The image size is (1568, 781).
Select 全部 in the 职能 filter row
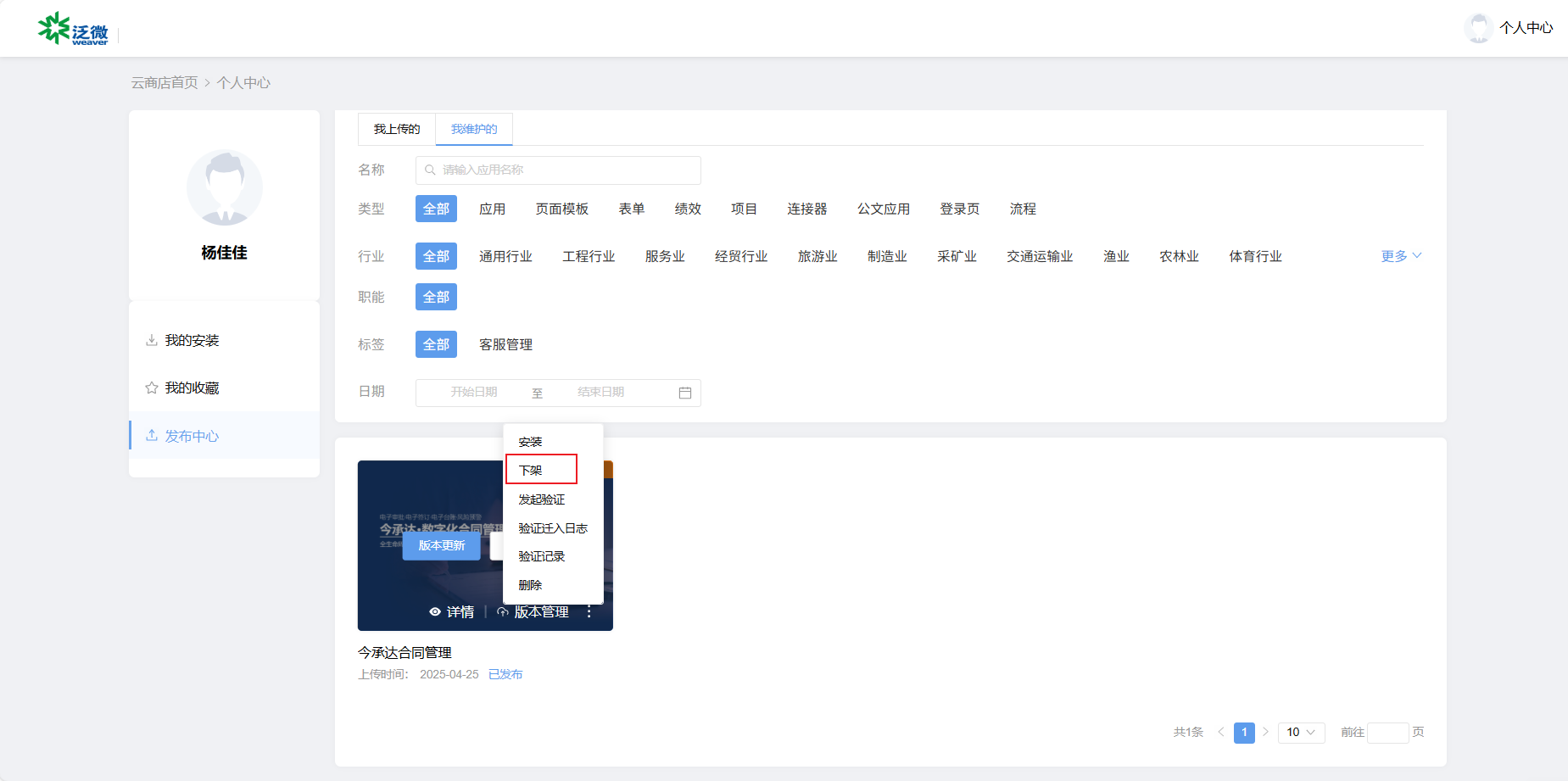[x=436, y=297]
